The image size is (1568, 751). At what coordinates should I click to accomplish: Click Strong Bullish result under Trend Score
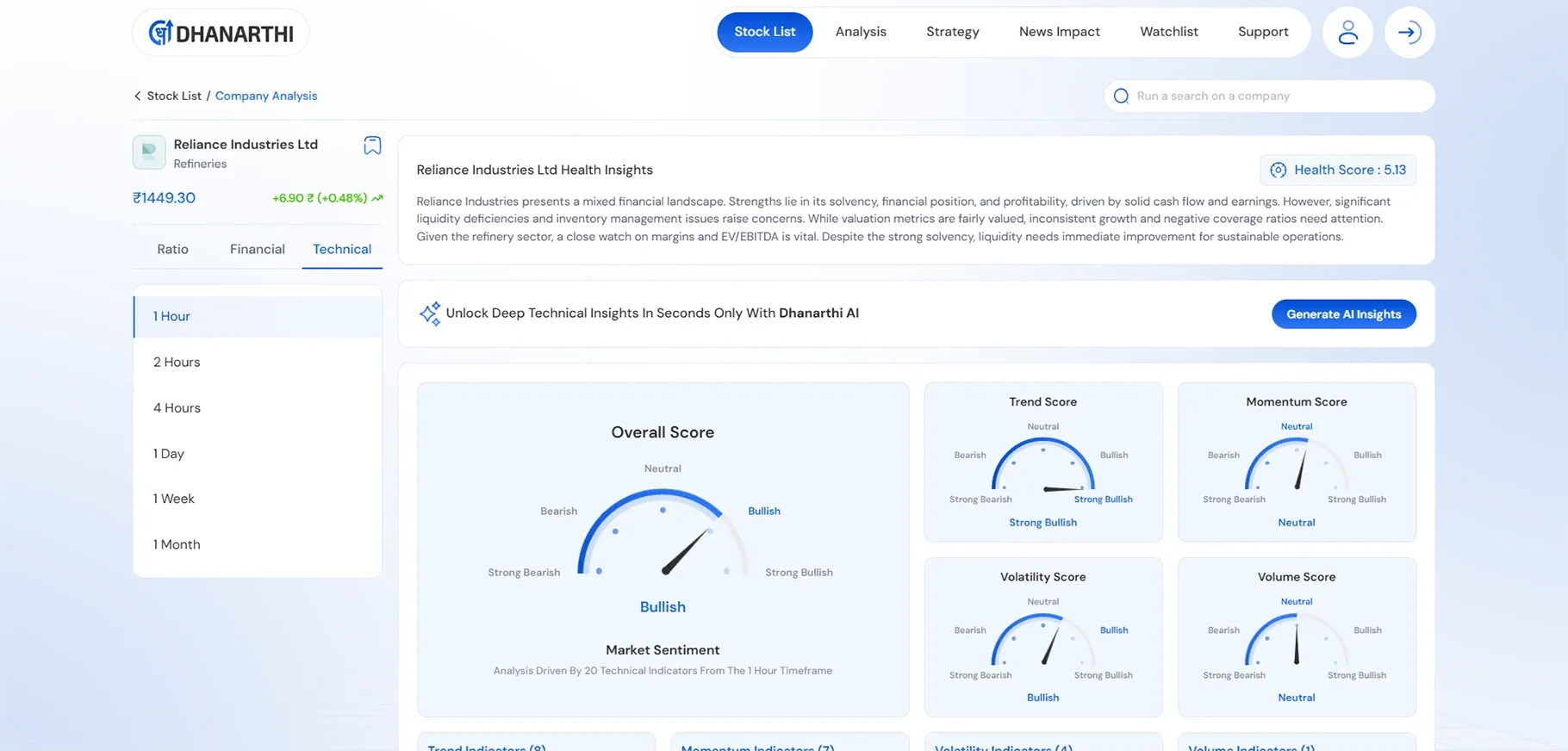coord(1042,523)
